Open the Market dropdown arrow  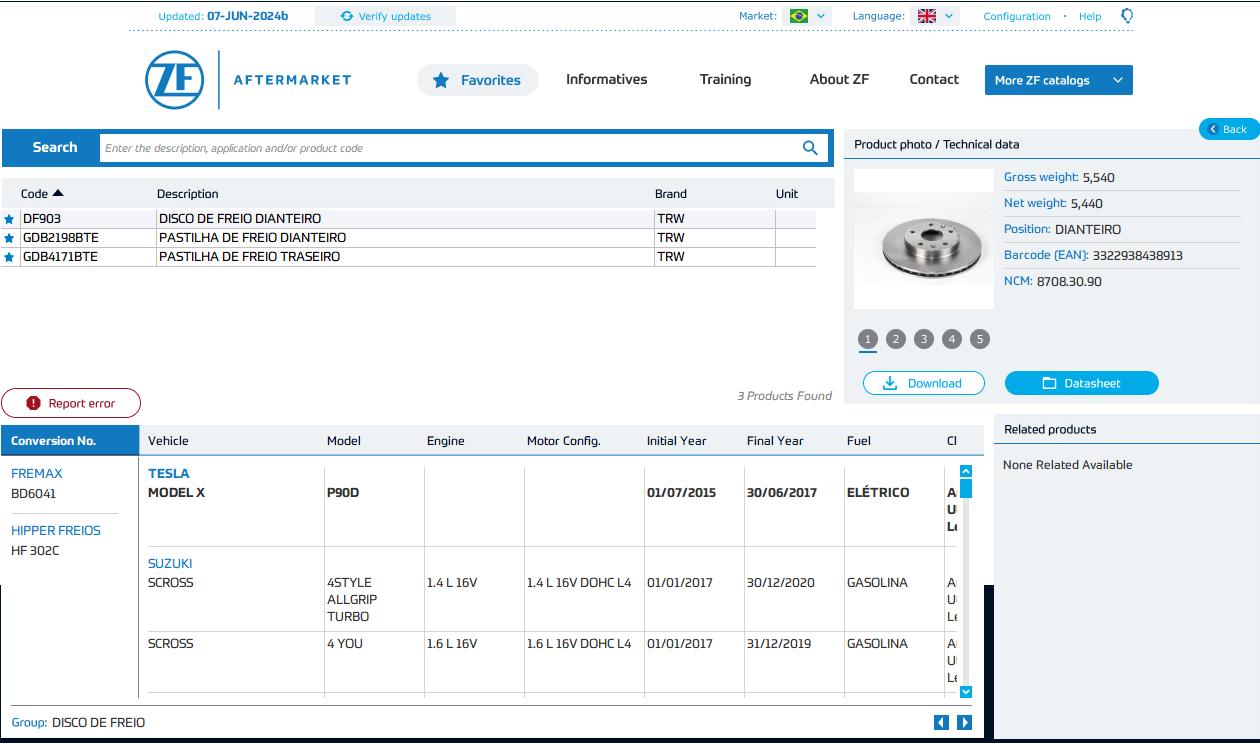[x=821, y=16]
